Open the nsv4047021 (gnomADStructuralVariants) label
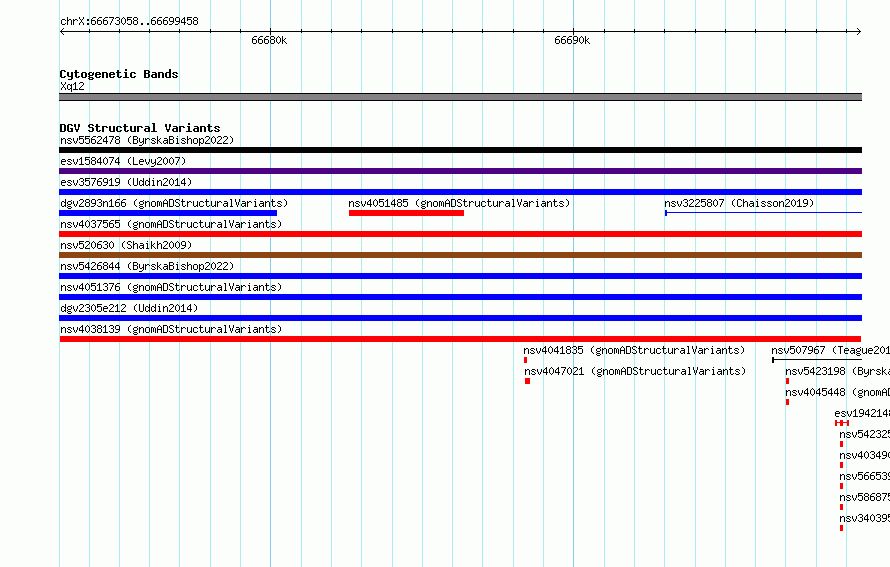Viewport: 890px width, 567px height. point(635,371)
